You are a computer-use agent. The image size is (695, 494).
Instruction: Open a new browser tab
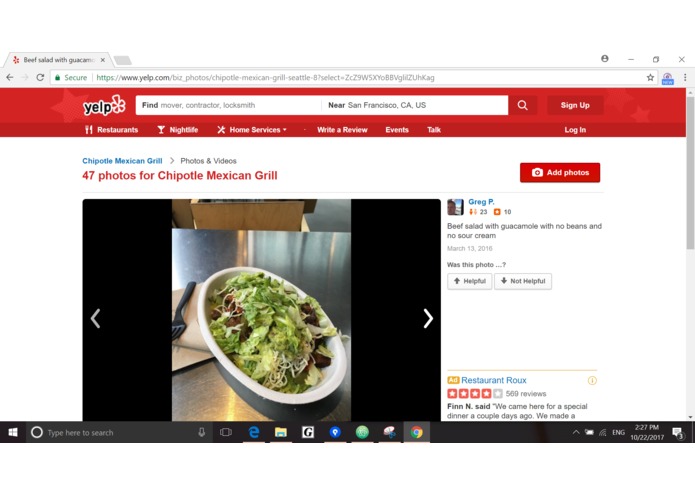123,60
